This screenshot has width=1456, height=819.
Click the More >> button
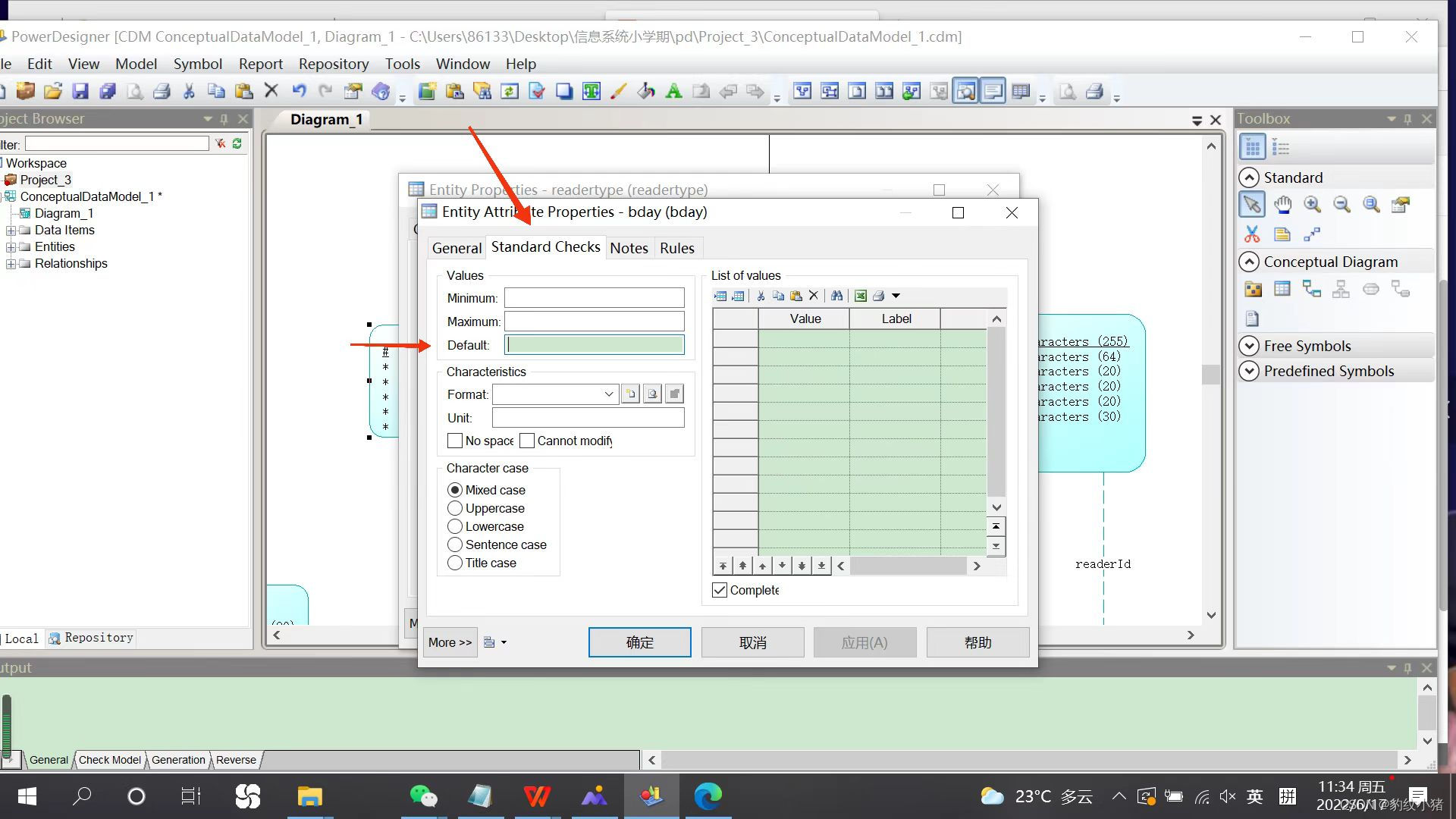pyautogui.click(x=450, y=642)
